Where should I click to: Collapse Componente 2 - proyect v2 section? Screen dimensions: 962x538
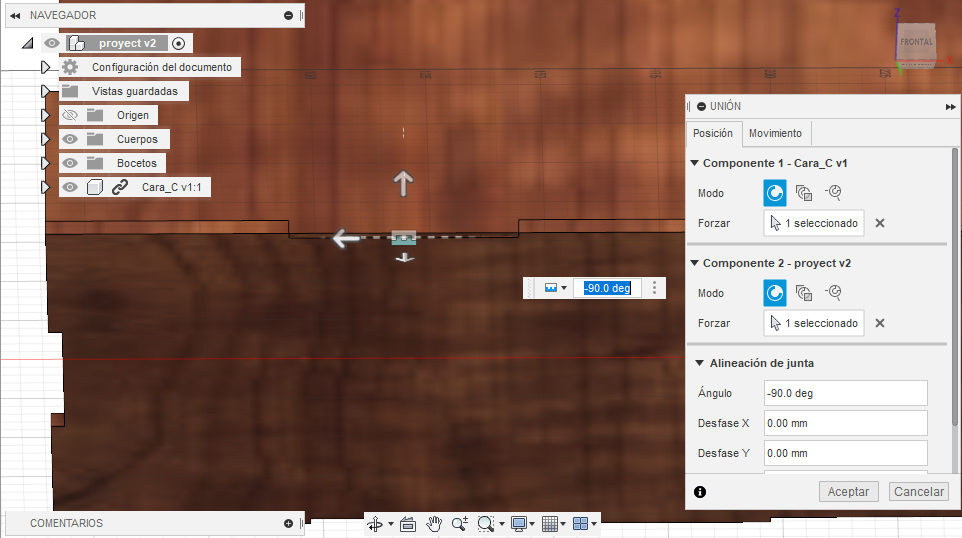coord(695,263)
